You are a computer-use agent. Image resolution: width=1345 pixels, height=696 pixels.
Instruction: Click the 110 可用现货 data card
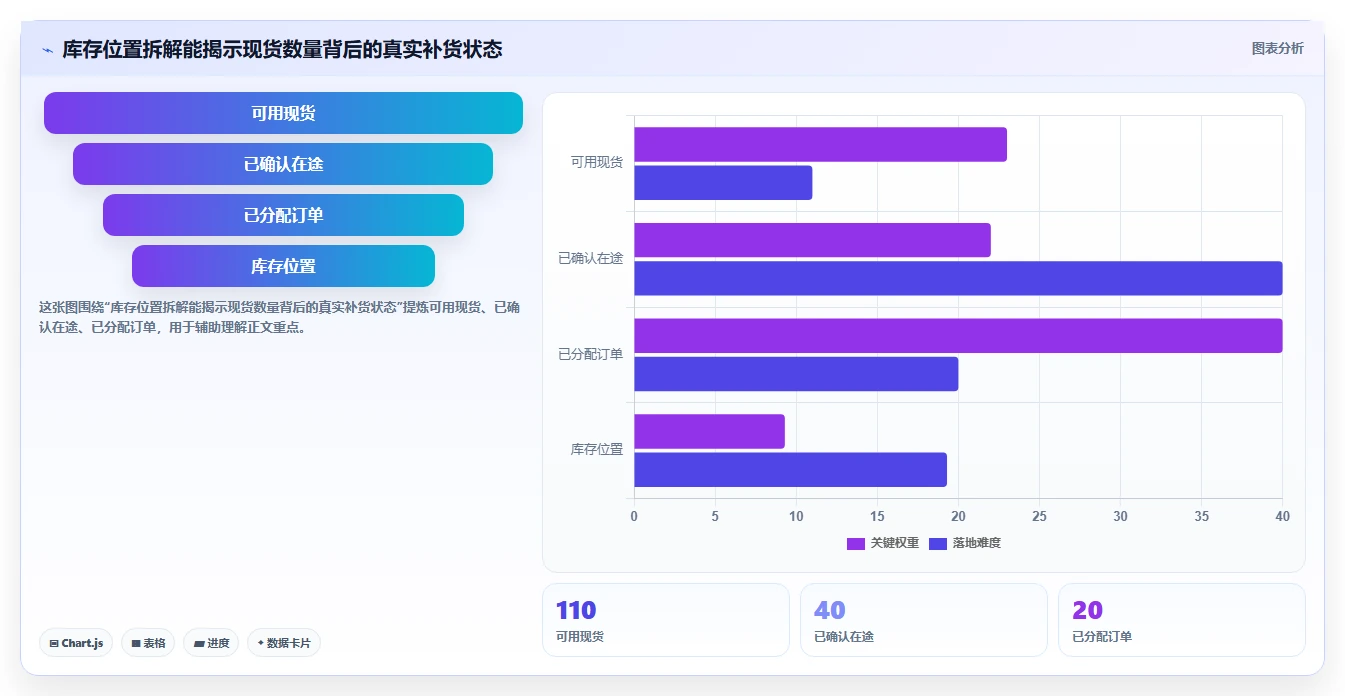666,620
